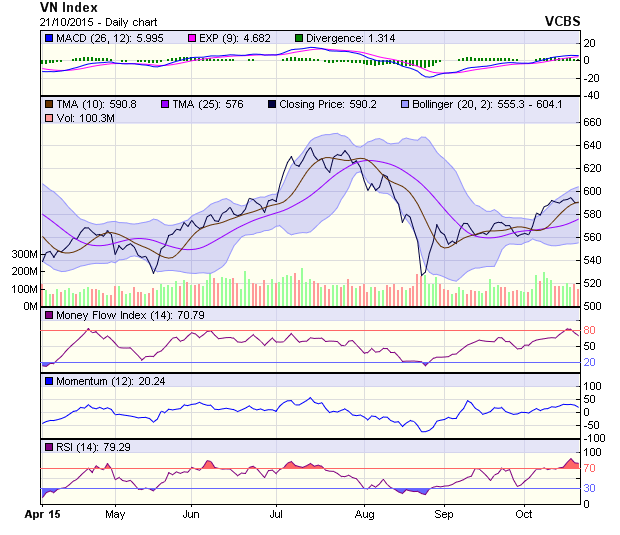The height and width of the screenshot is (535, 620).
Task: Select the Oct month axis label
Action: [x=523, y=514]
